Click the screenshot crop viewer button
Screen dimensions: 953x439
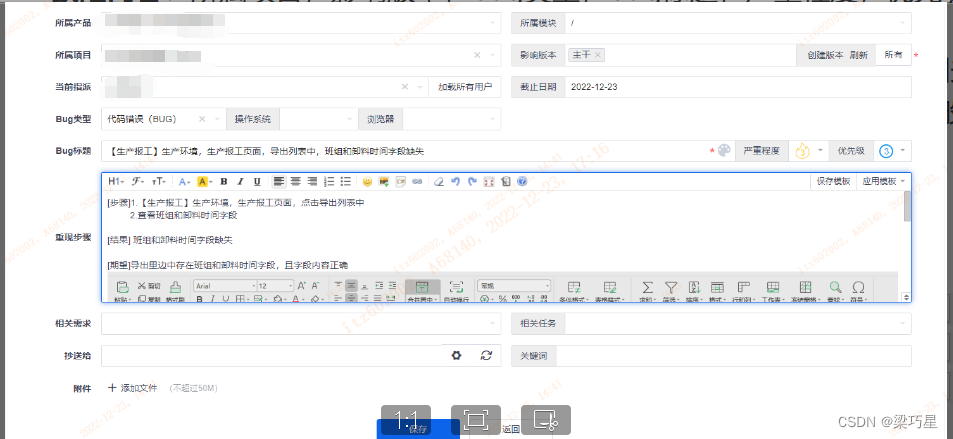click(x=546, y=420)
